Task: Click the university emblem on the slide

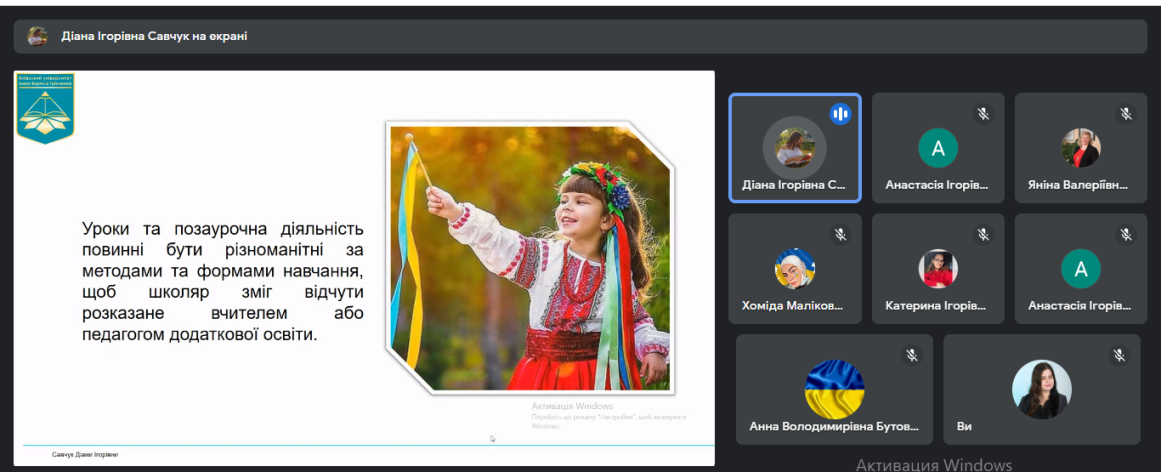Action: (45, 108)
